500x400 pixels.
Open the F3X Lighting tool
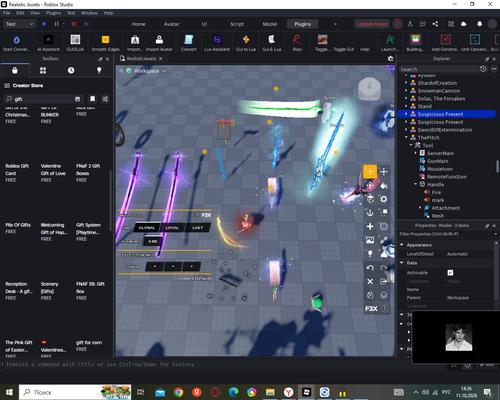pos(370,254)
